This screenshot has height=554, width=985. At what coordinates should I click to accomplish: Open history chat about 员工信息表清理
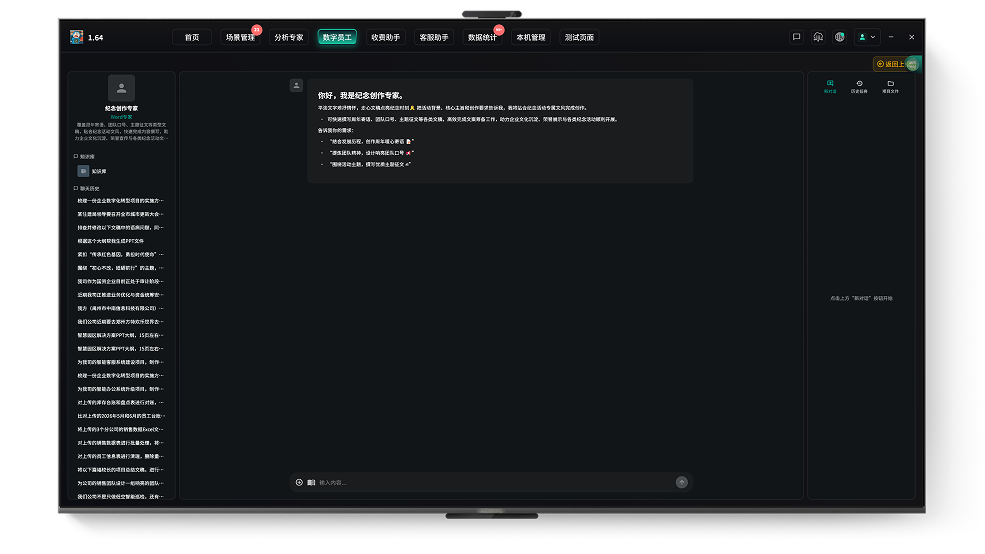coord(120,457)
